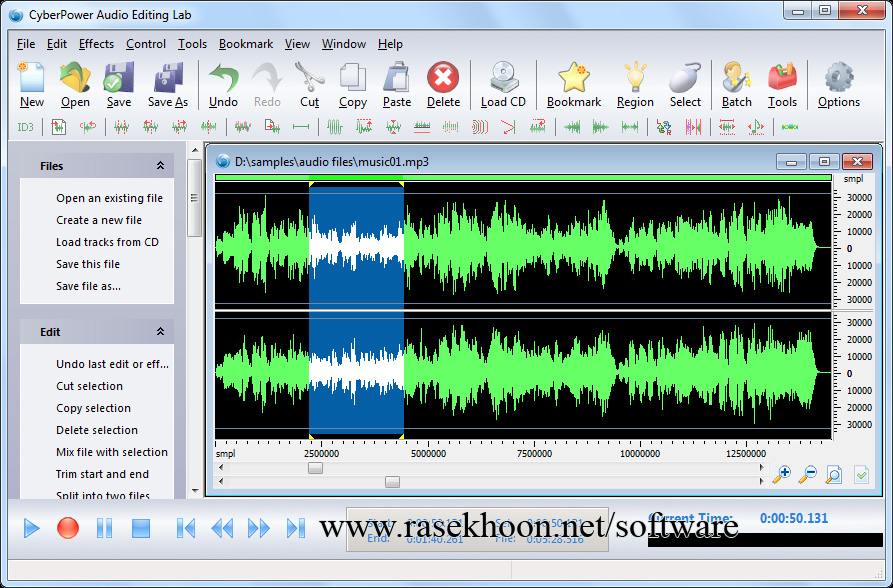Image resolution: width=893 pixels, height=588 pixels.
Task: Click 'Save file as...' link
Action: [x=88, y=286]
